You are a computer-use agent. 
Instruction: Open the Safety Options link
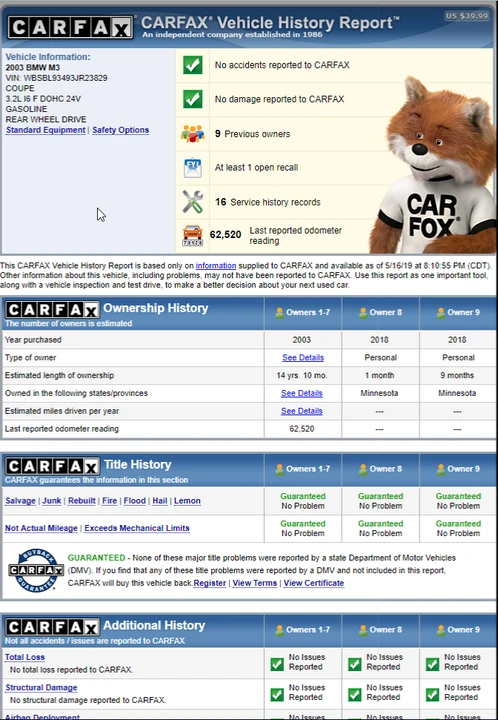pyautogui.click(x=120, y=130)
